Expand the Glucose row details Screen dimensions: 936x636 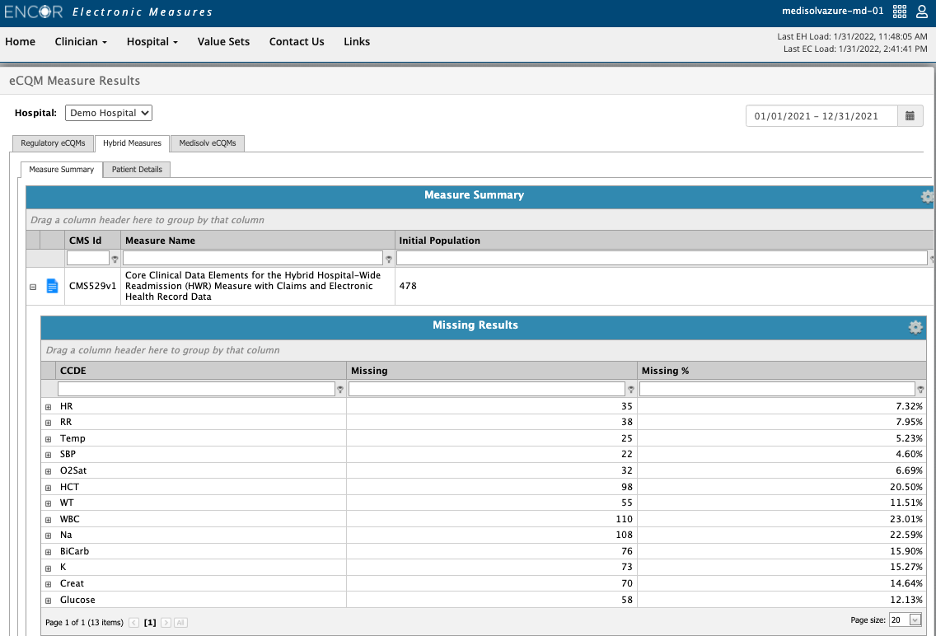click(x=47, y=599)
